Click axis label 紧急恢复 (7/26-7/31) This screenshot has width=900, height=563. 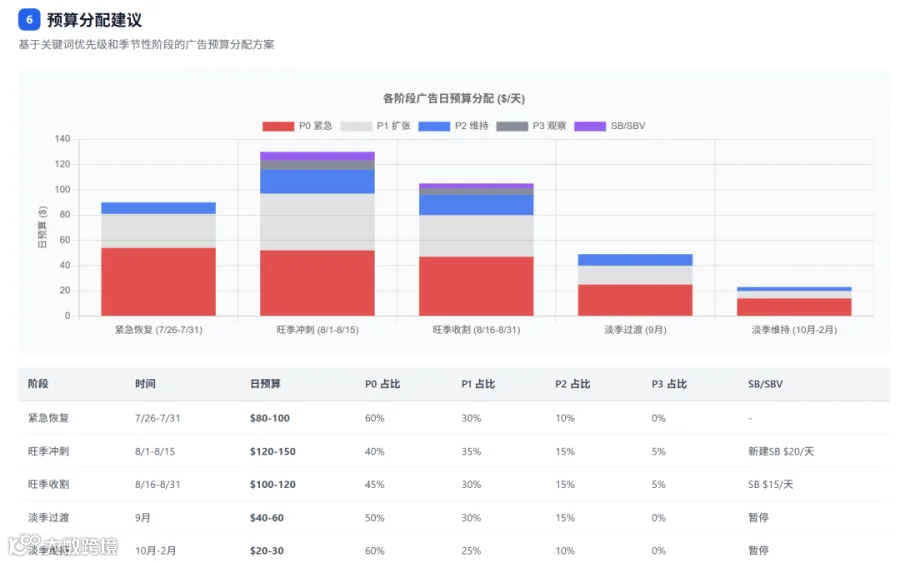(x=158, y=330)
